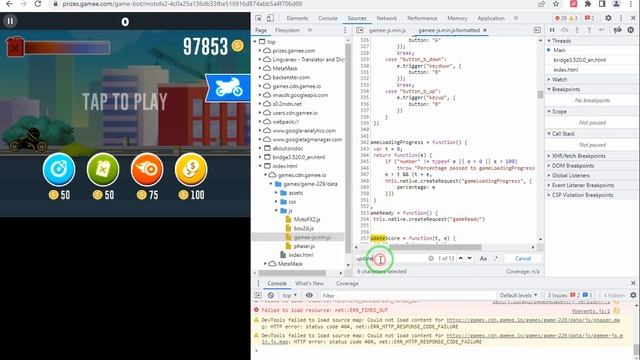
Task: Go to the Performance tab
Action: pyautogui.click(x=422, y=18)
